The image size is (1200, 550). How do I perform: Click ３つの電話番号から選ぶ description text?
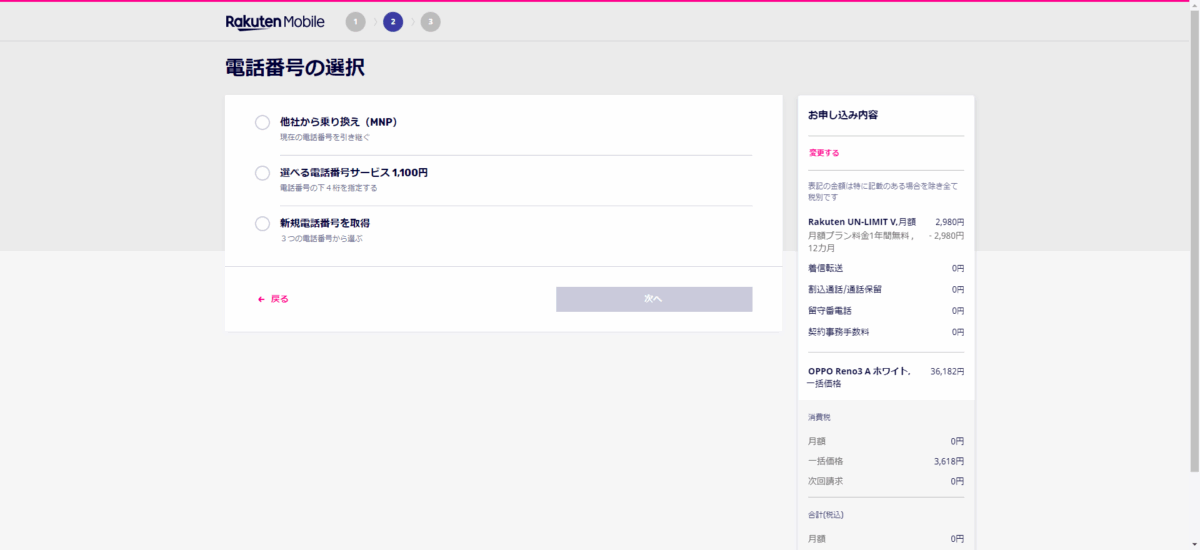321,239
